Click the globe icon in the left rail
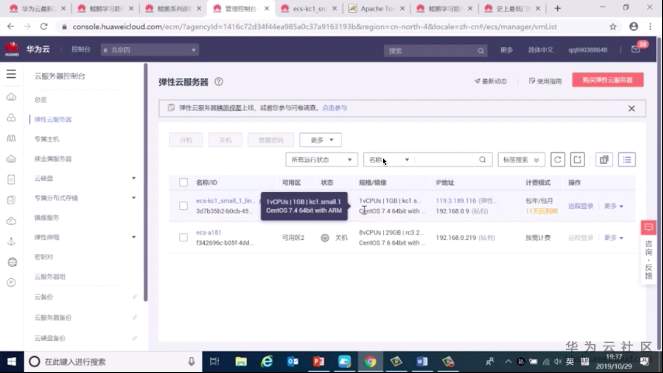The width and height of the screenshot is (663, 373). point(12,262)
